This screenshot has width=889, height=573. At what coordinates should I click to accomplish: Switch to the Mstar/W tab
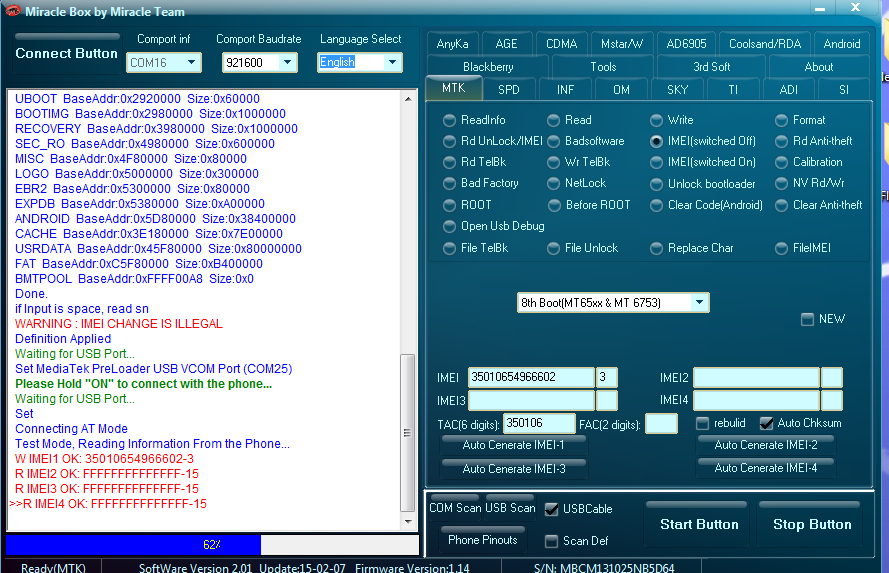[x=622, y=44]
